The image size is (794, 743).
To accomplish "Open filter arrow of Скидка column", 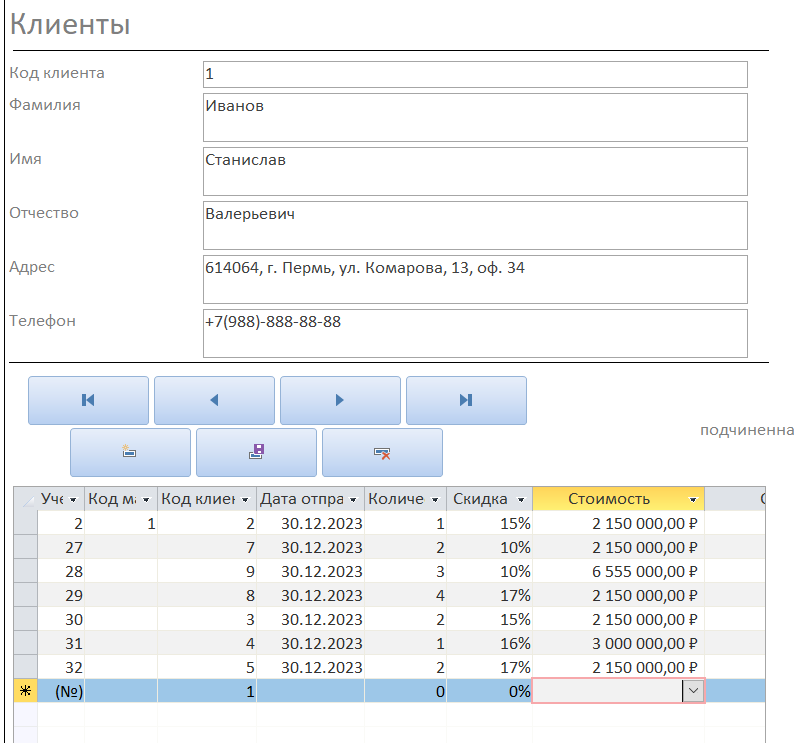I will (521, 500).
